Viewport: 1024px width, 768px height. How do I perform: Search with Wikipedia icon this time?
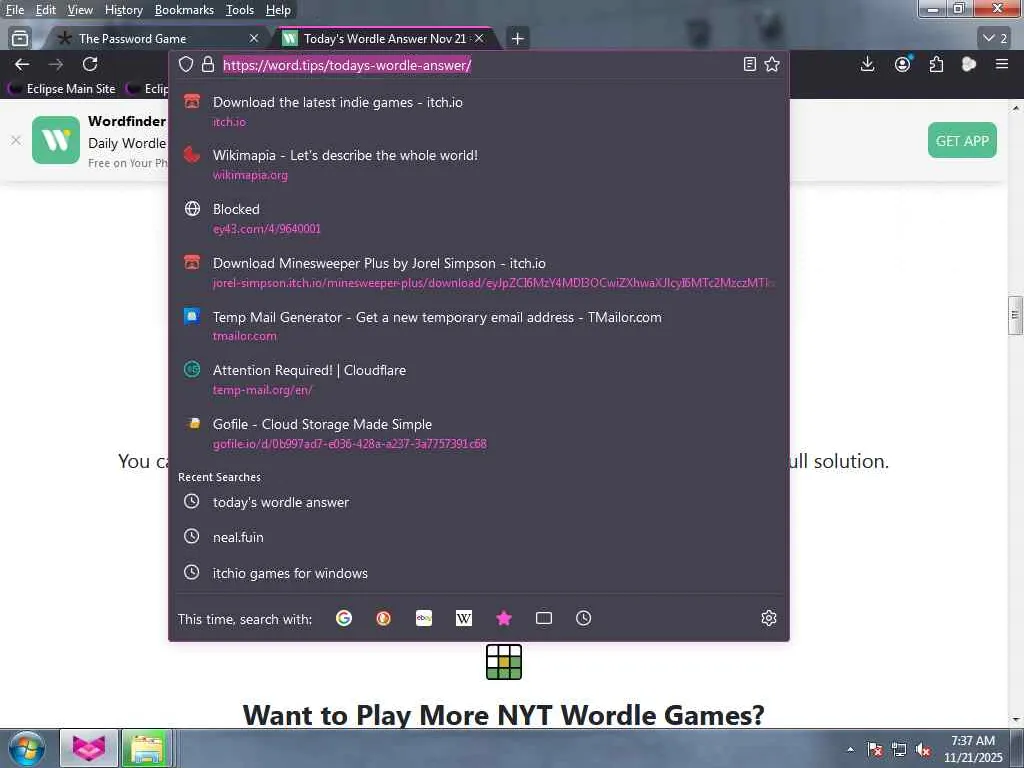(x=464, y=618)
